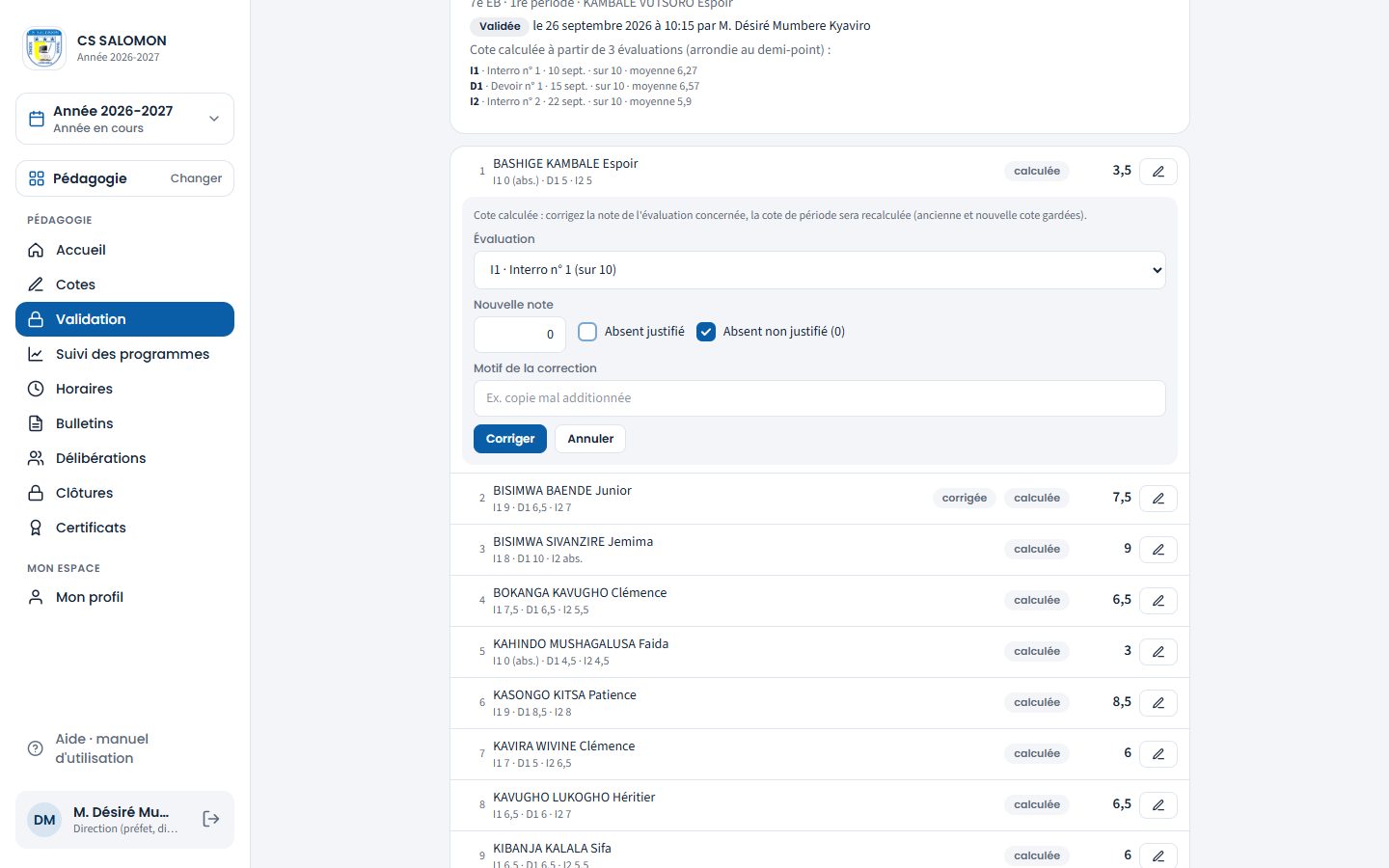
Task: Click the help question mark icon
Action: coord(36,748)
